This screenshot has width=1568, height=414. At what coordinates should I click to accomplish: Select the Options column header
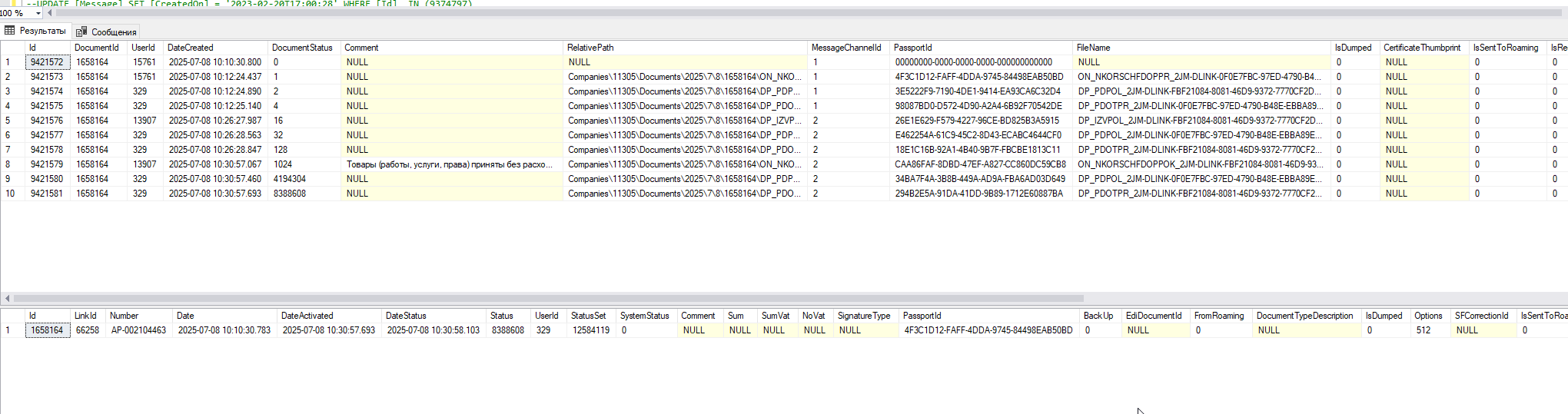tap(1430, 316)
